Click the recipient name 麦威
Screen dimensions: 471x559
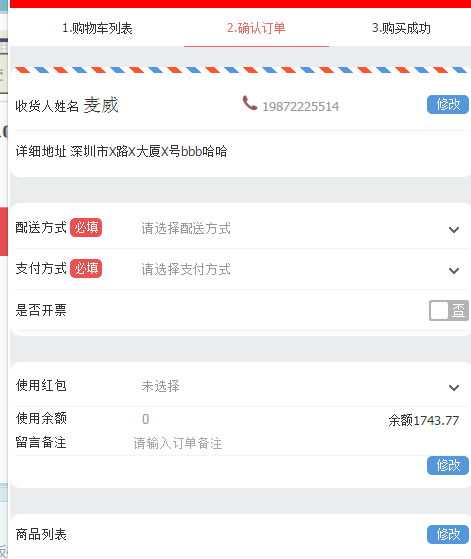pos(101,106)
